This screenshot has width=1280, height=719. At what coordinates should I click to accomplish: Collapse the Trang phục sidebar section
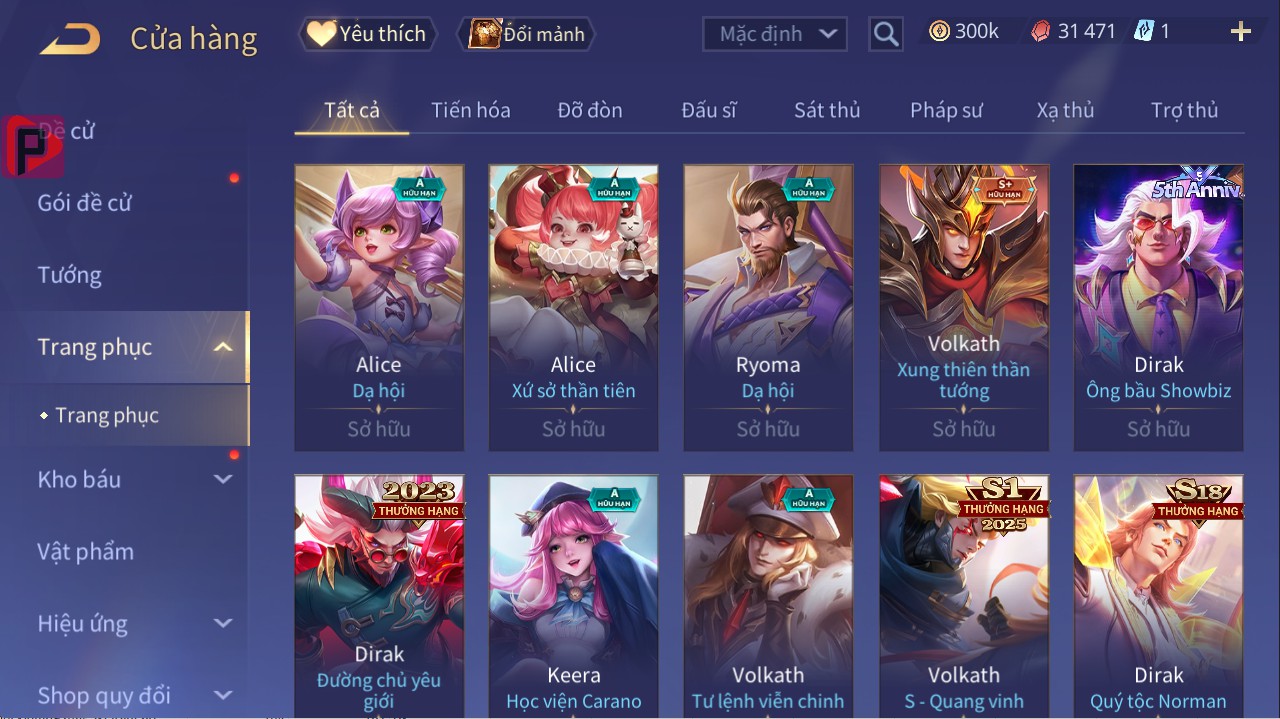click(x=223, y=347)
